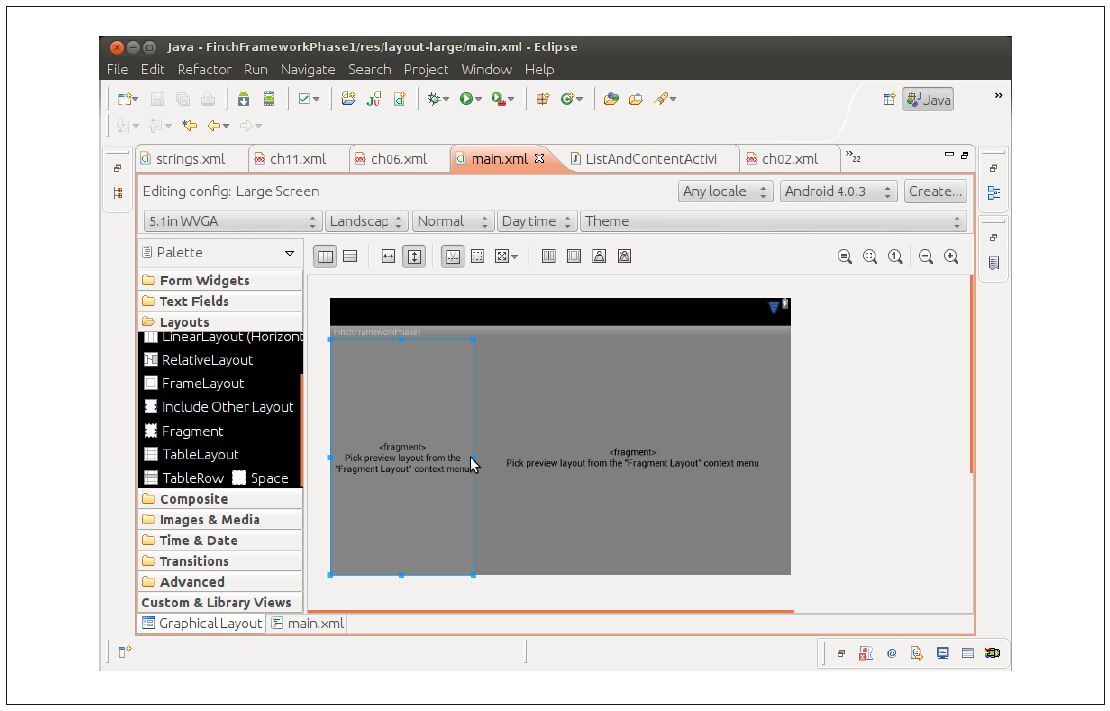Image resolution: width=1110 pixels, height=711 pixels.
Task: Click the green Run button icon
Action: click(x=466, y=99)
